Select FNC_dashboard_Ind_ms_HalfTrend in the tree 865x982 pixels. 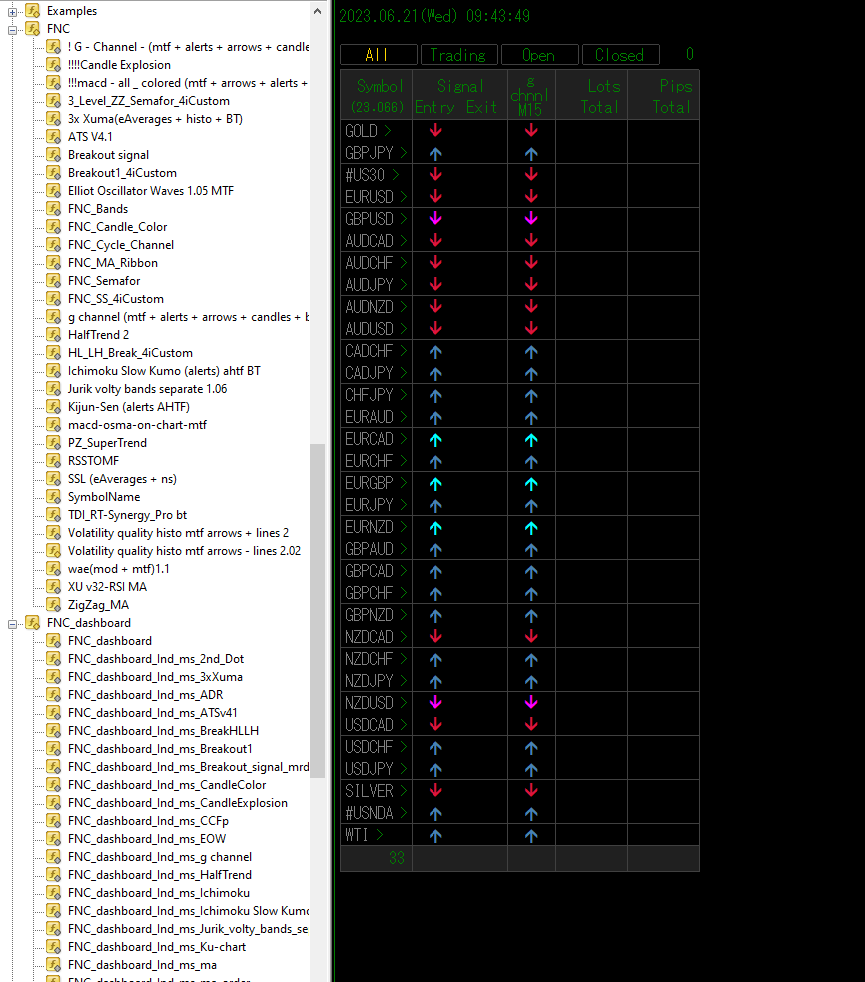(x=160, y=875)
